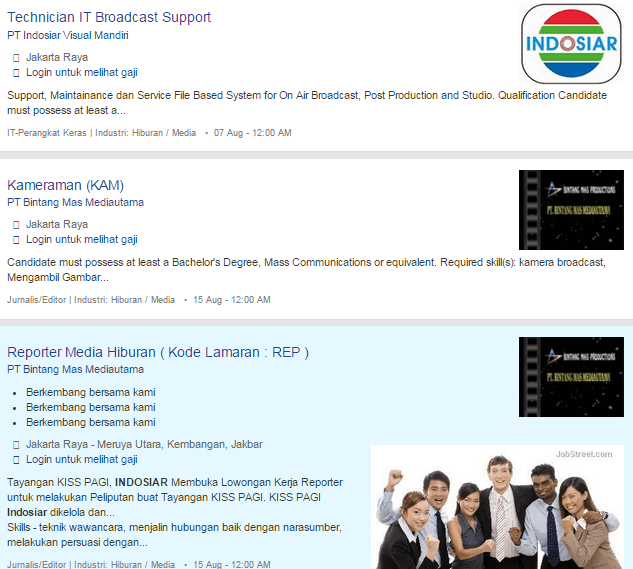This screenshot has height=569, width=633.
Task: Open the Kameraman (KAM) job title
Action: (65, 184)
